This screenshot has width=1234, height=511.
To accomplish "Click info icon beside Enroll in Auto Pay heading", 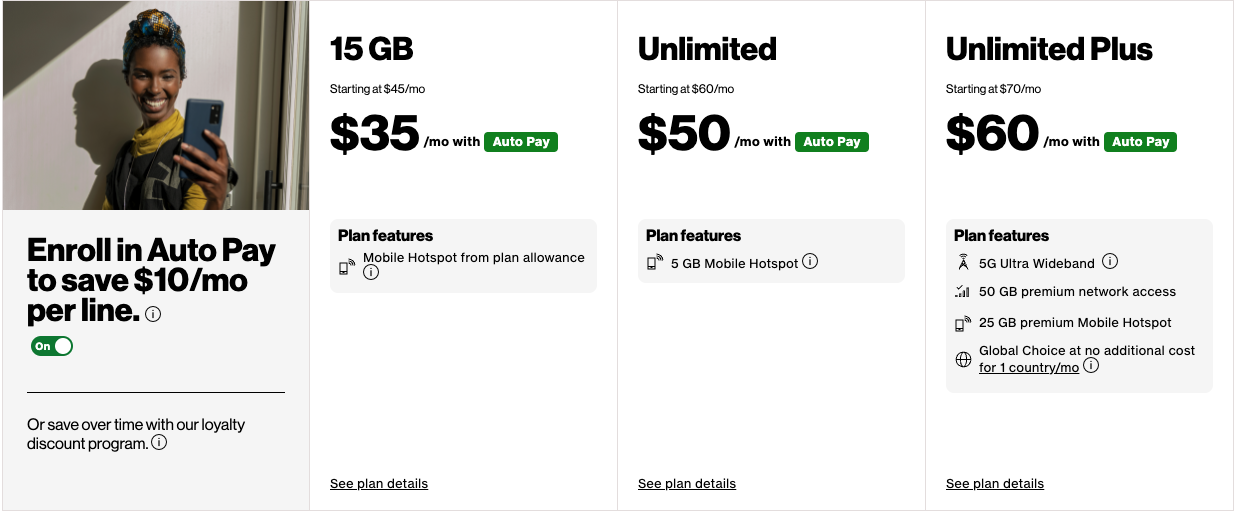I will click(153, 314).
